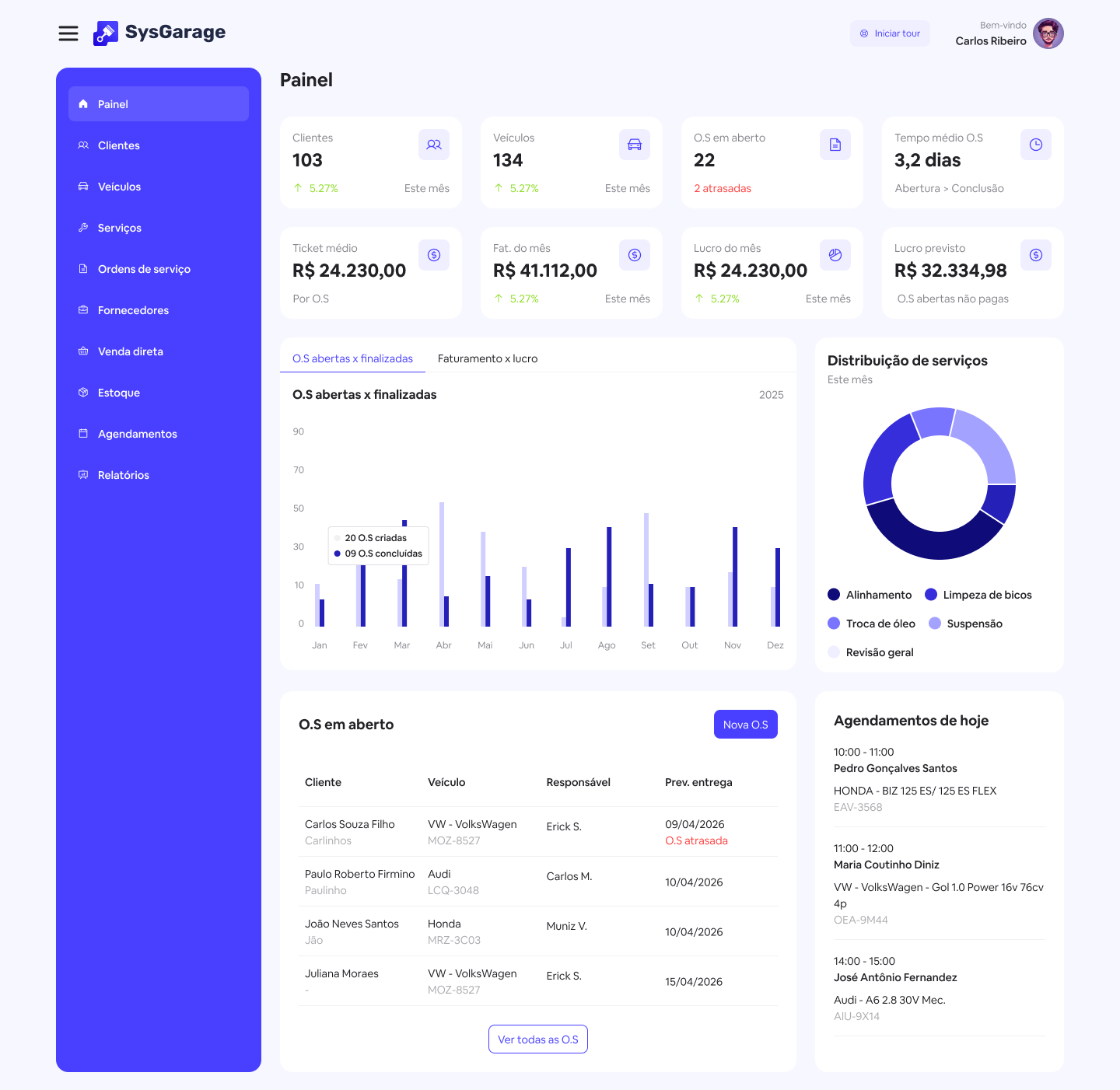Select O.S abertas x finalizadas tab

tap(352, 358)
